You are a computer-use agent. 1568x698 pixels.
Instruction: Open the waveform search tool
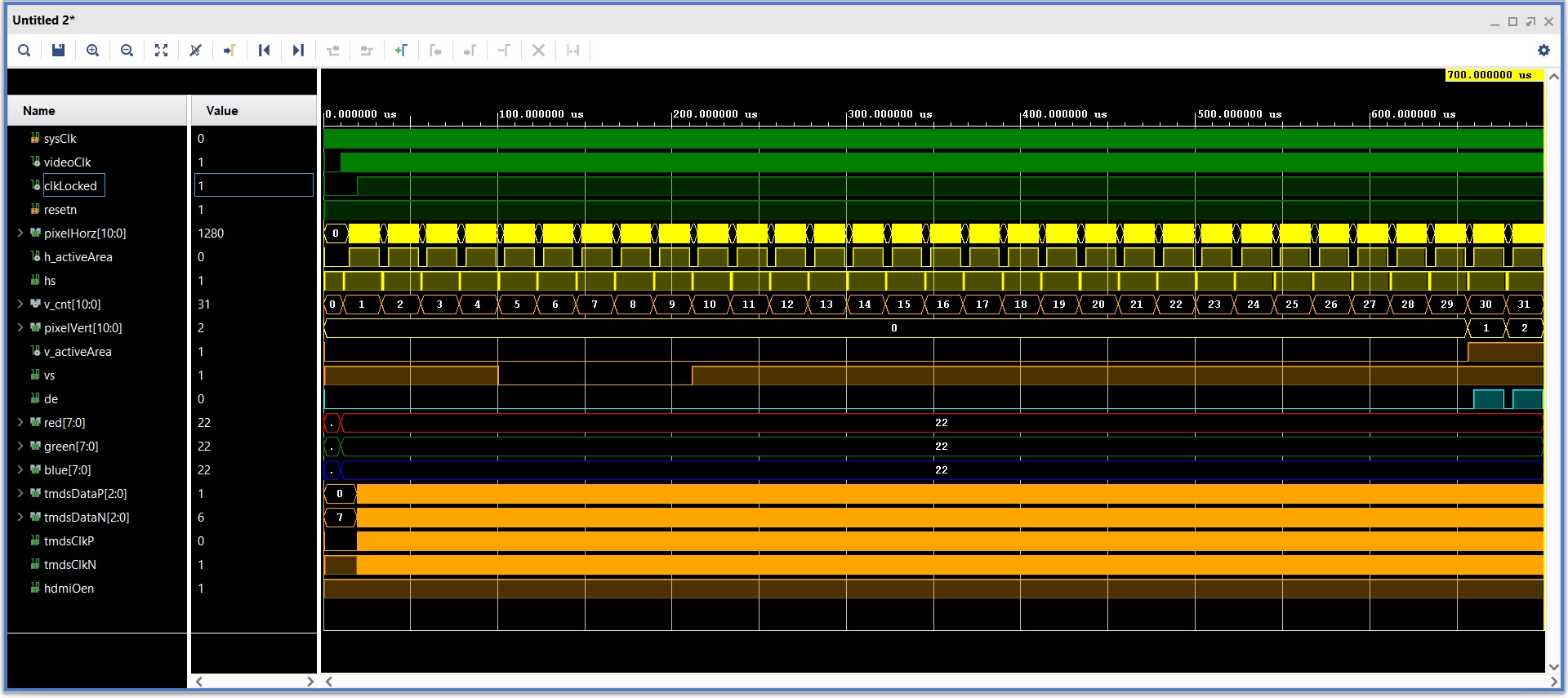tap(24, 51)
